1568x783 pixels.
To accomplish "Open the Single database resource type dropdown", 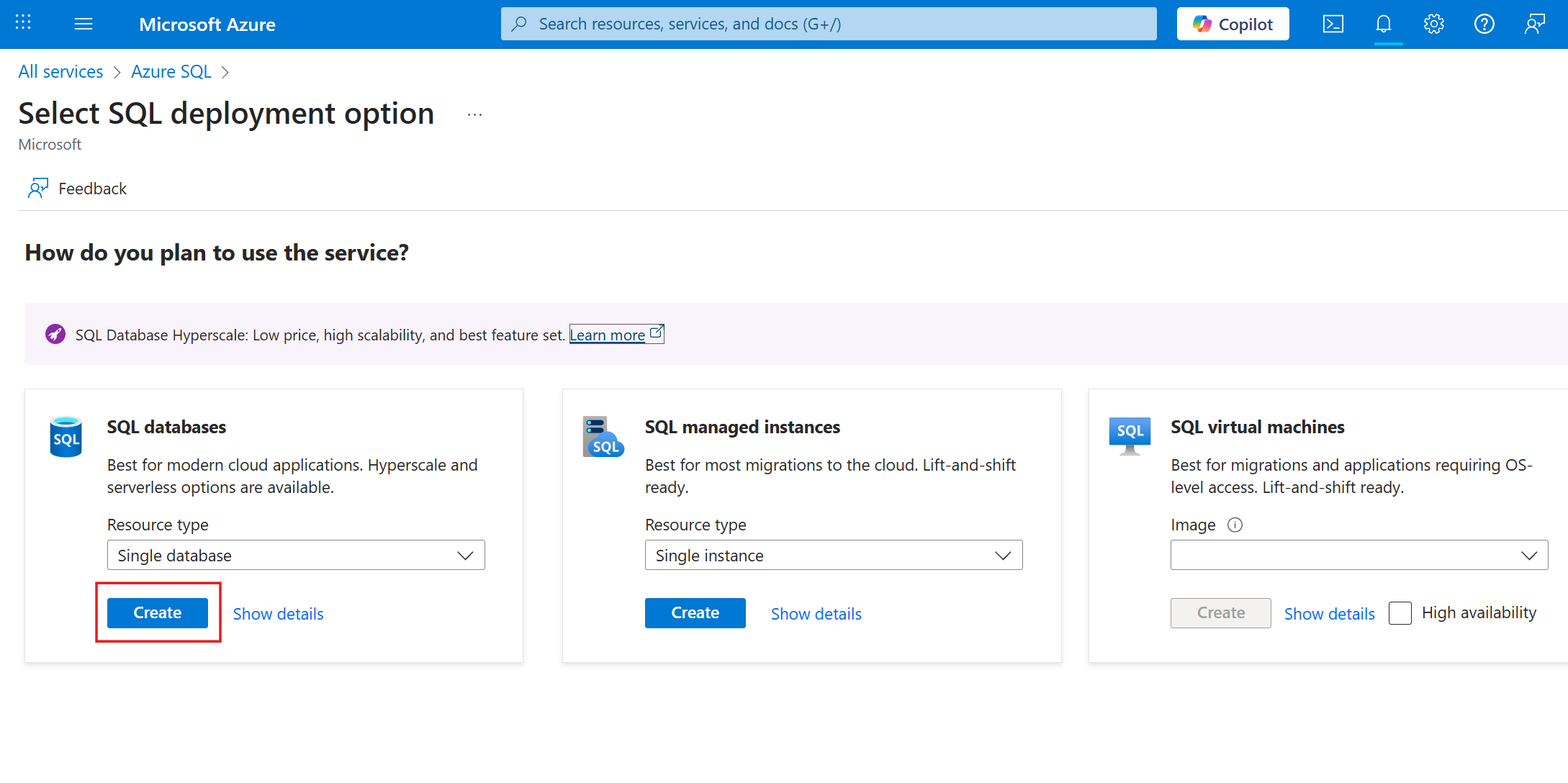I will (295, 555).
